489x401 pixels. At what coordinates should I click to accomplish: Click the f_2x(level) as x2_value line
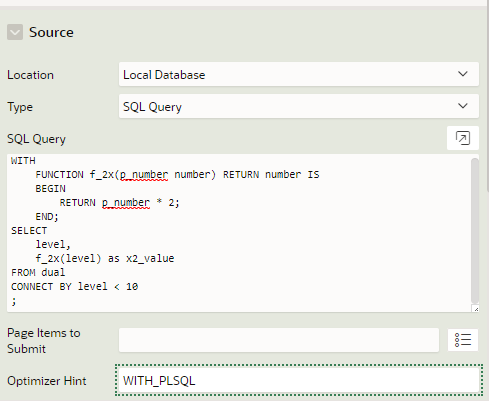[x=105, y=259]
